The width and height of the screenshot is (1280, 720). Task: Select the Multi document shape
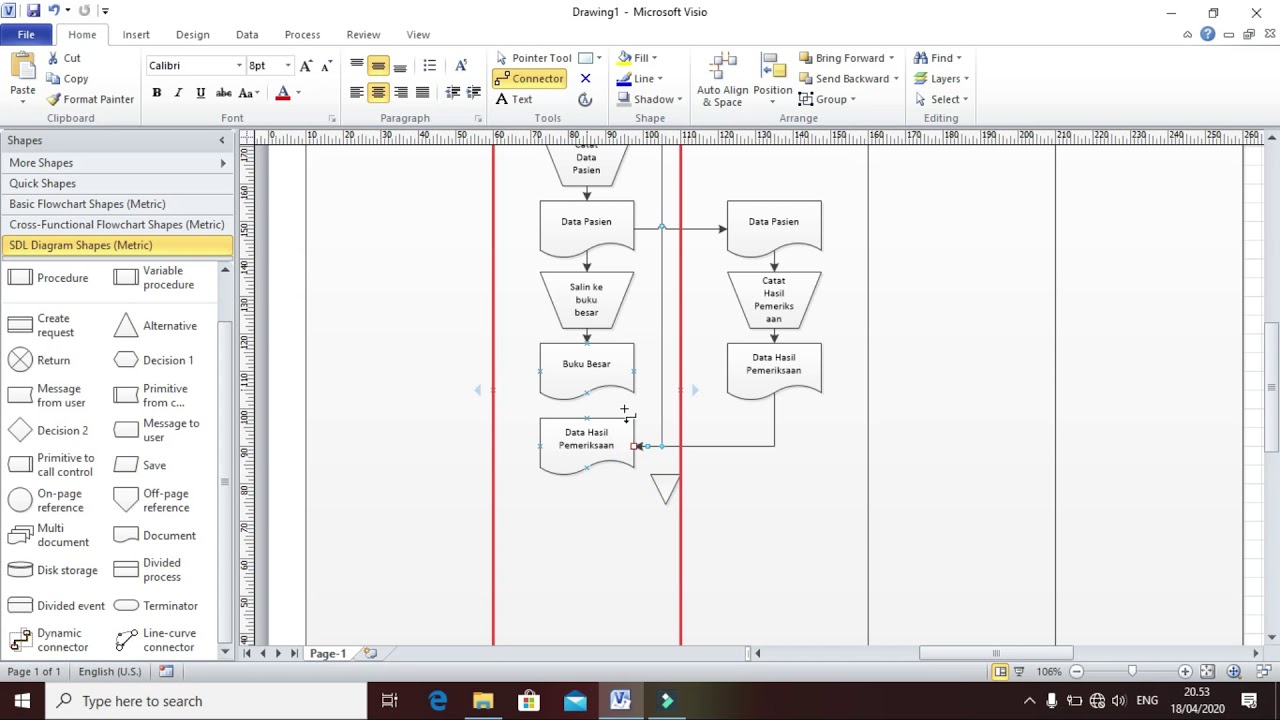click(49, 535)
